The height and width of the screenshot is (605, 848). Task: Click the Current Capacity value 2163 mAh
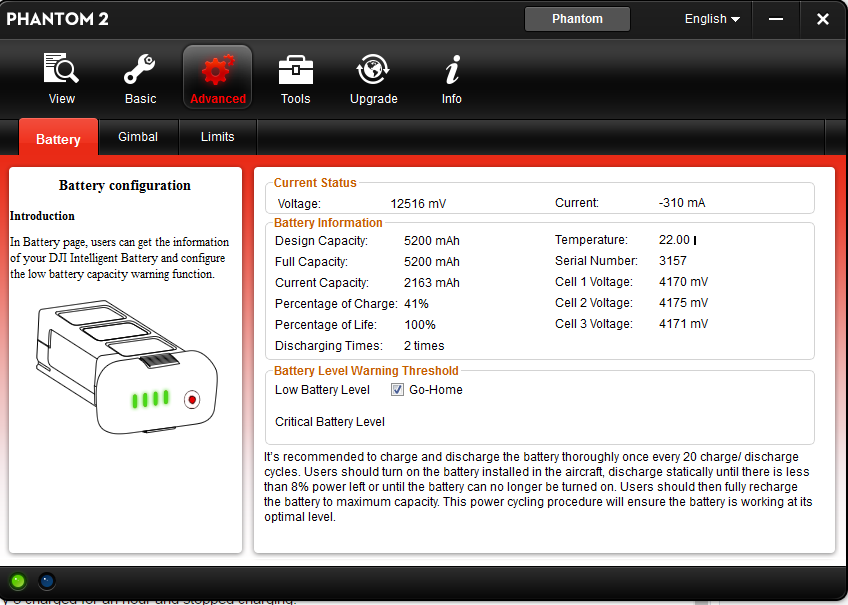point(432,283)
